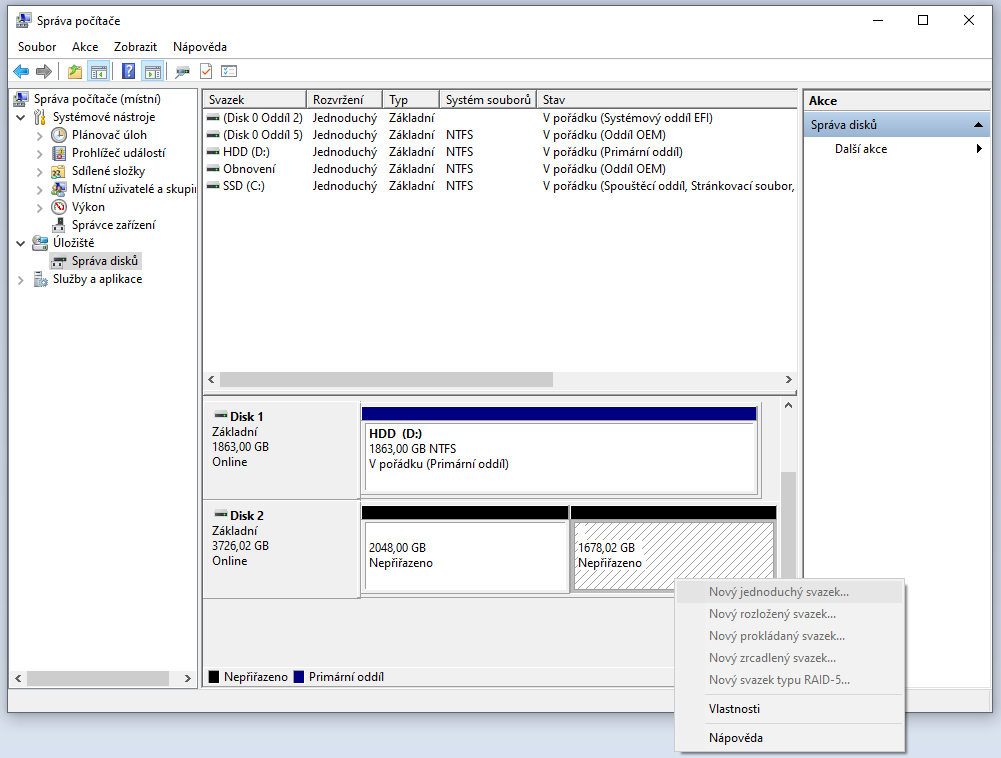Image resolution: width=1001 pixels, height=758 pixels.
Task: Select Plánovač úloh clock icon in tree
Action: (x=60, y=135)
